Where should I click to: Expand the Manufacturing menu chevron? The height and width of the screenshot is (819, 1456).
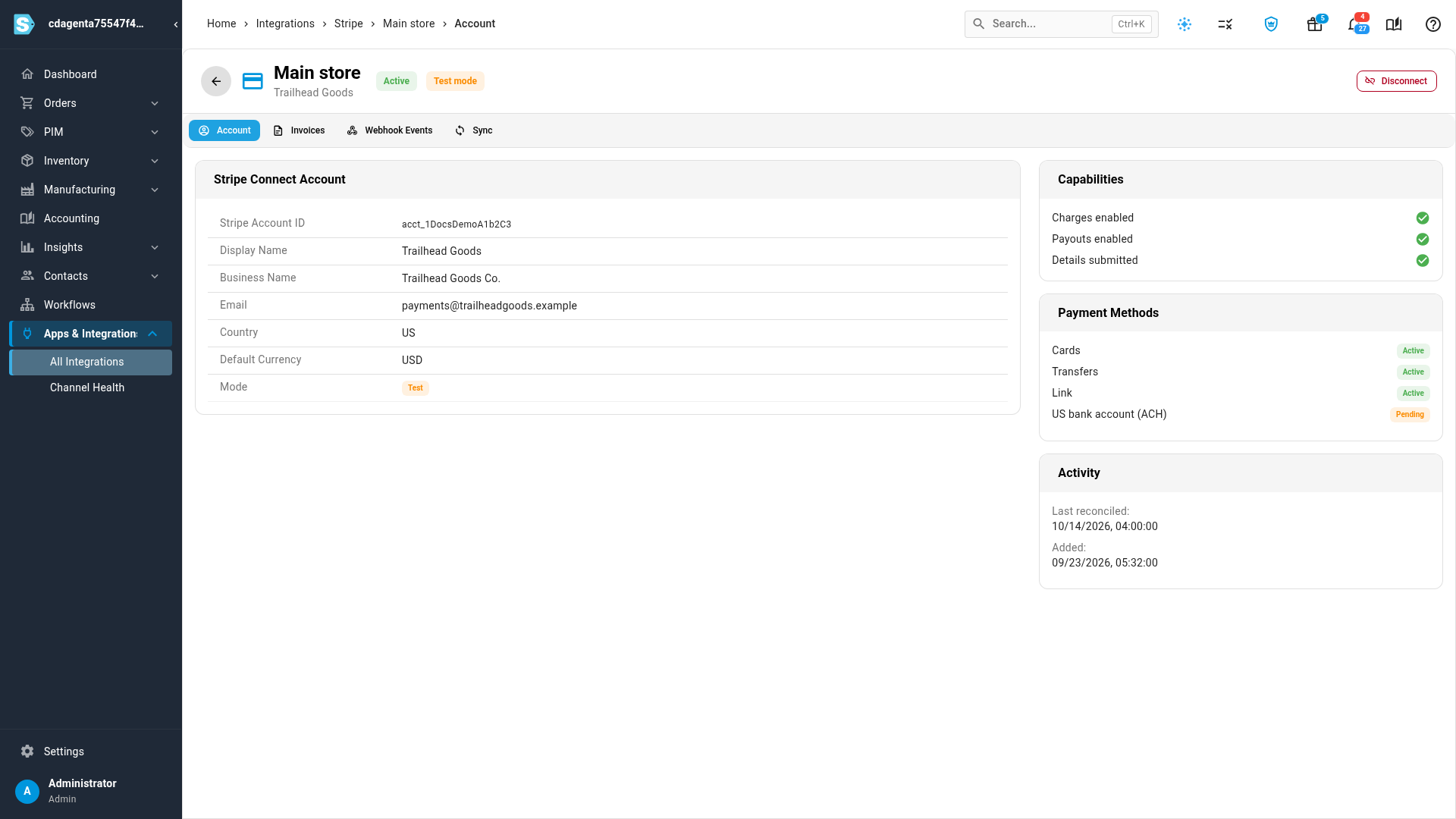point(155,190)
